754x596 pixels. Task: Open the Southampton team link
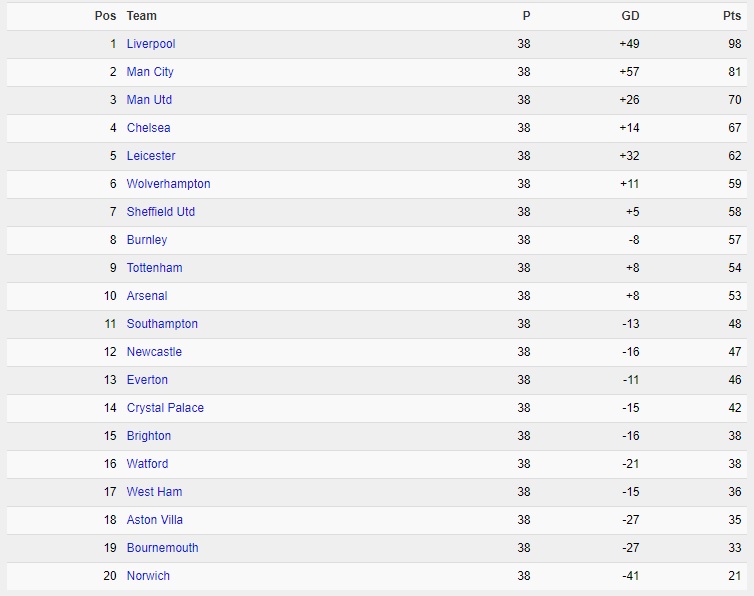tap(162, 324)
